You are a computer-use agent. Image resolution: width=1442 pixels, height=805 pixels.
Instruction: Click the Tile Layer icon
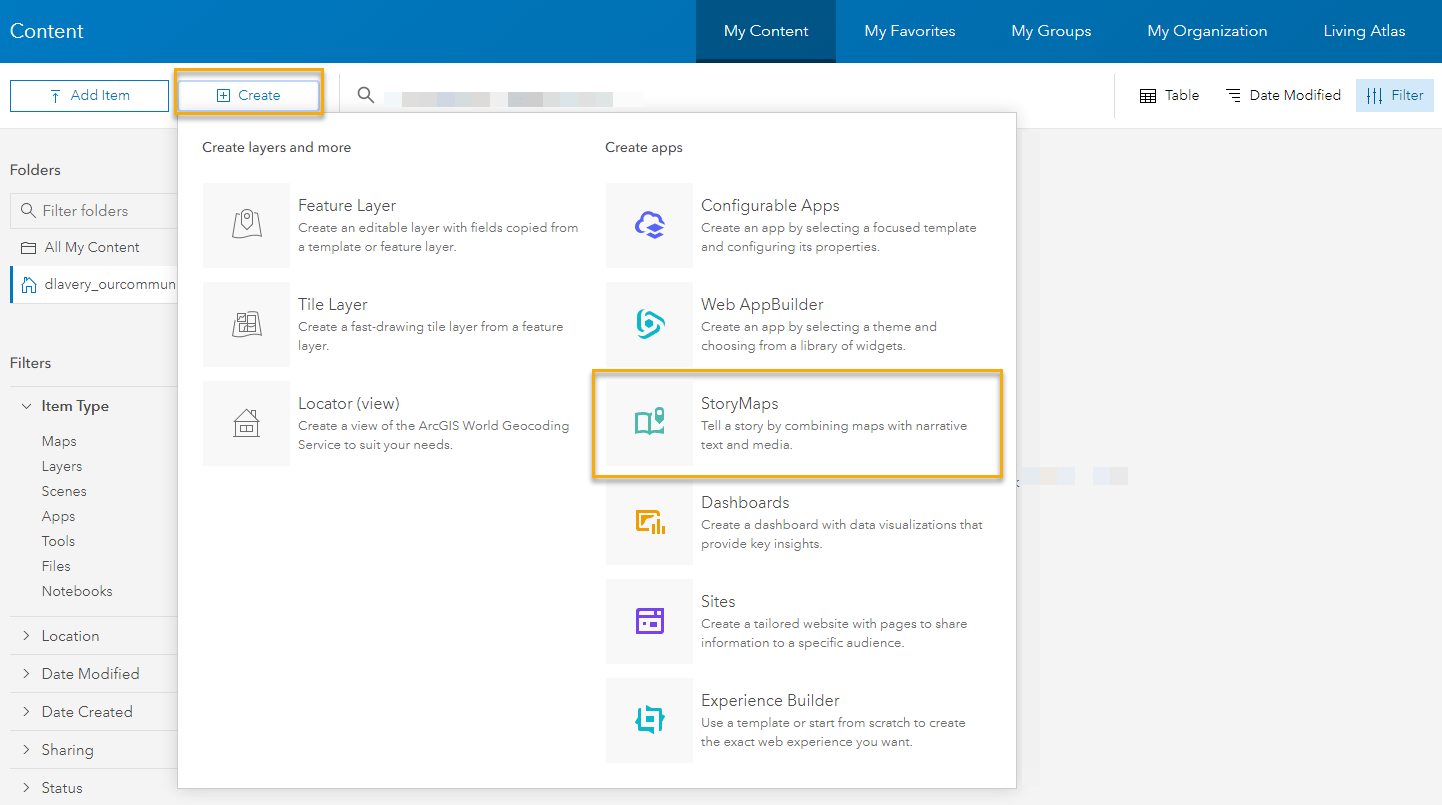246,324
